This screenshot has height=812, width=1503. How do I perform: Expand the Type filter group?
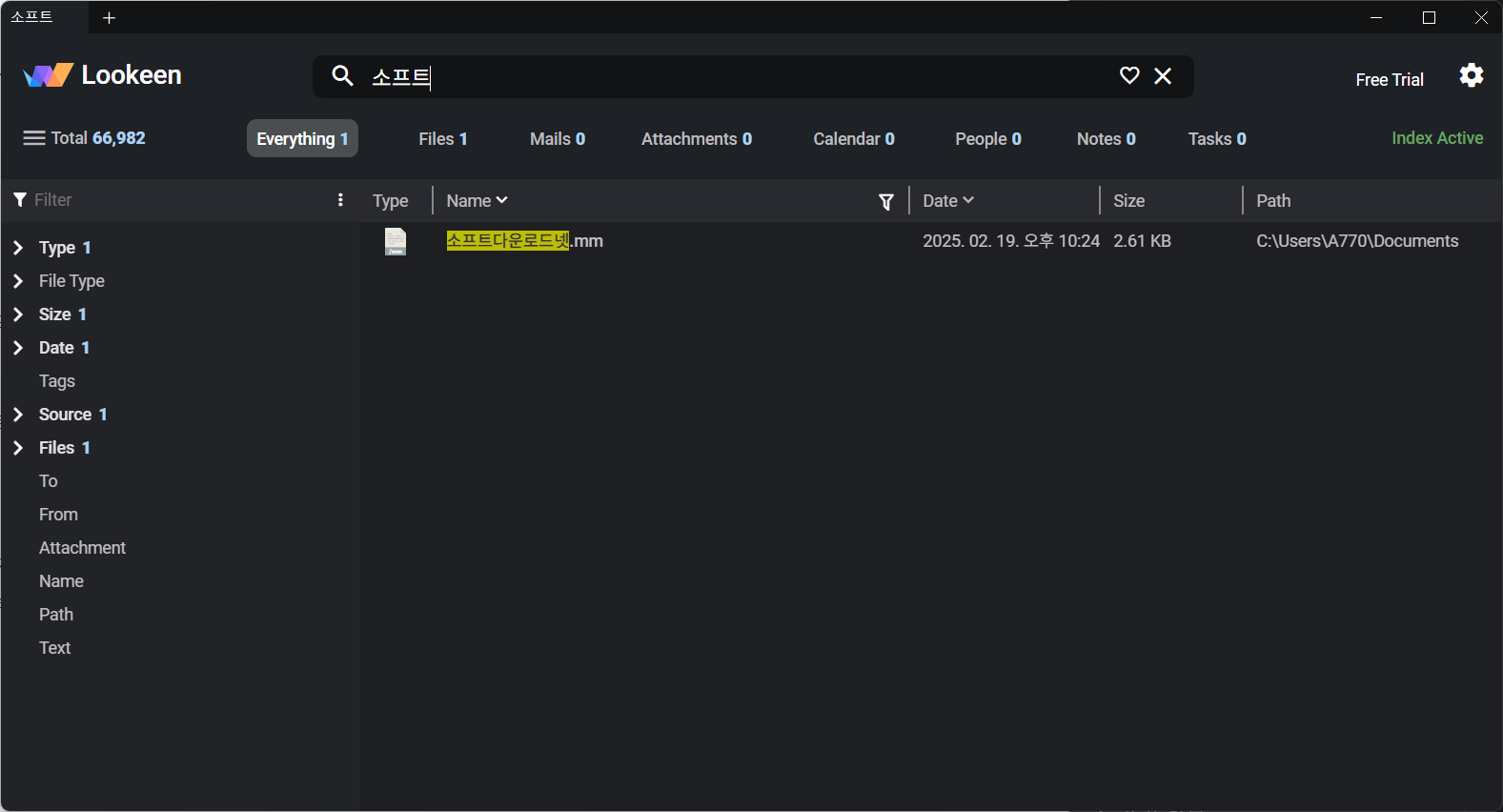coord(18,248)
